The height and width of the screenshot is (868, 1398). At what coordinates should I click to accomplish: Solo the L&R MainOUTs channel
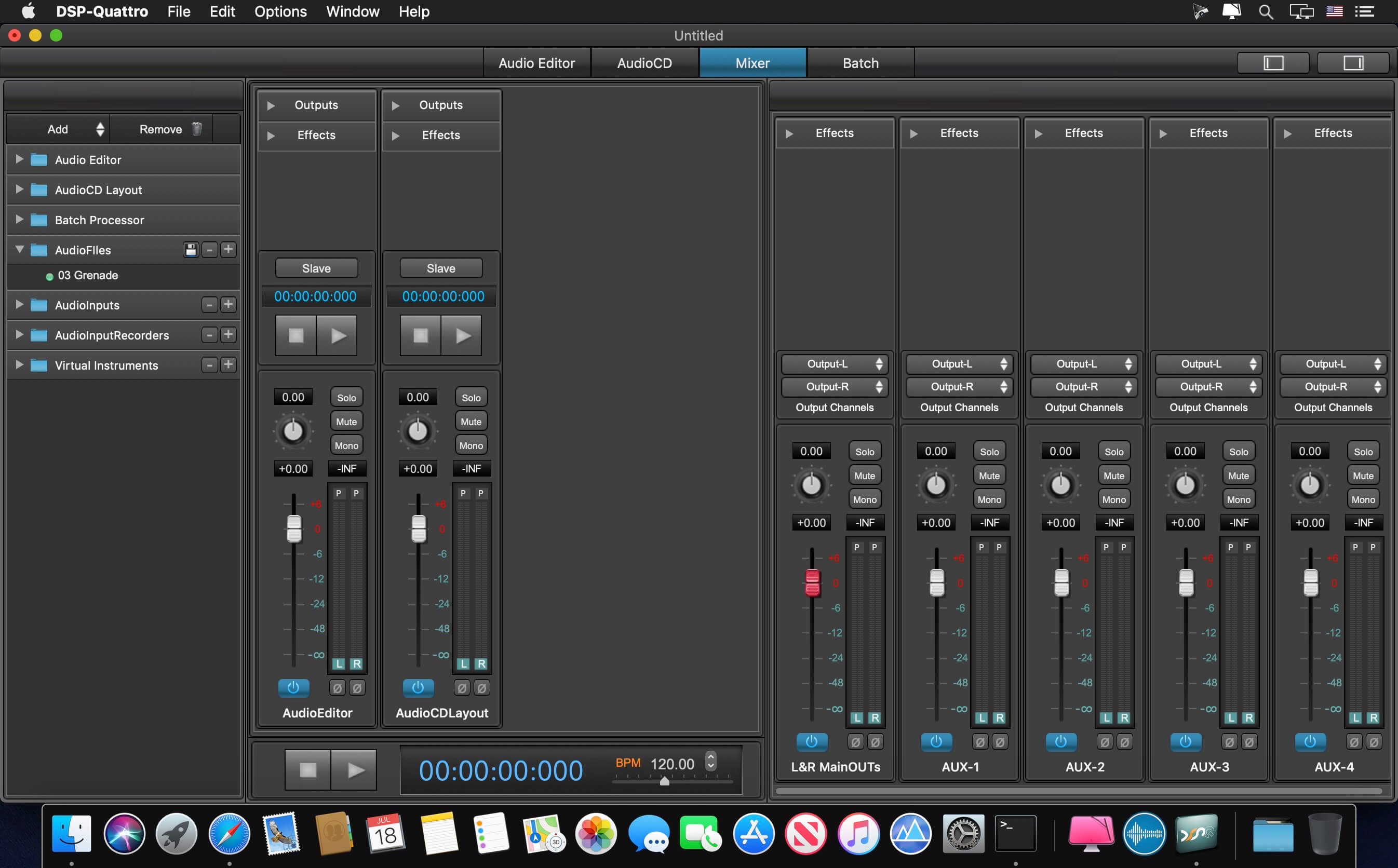point(865,451)
